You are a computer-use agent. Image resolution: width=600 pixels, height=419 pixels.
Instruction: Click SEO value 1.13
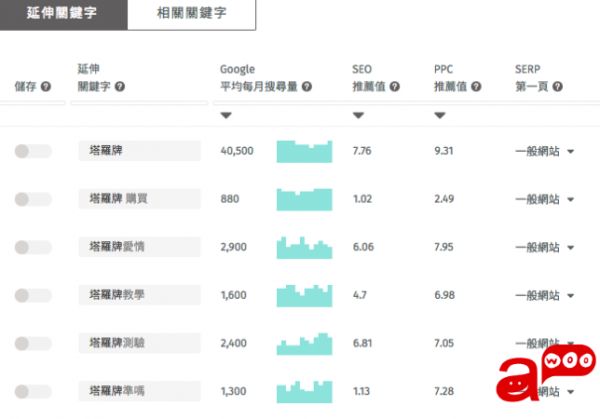(361, 391)
